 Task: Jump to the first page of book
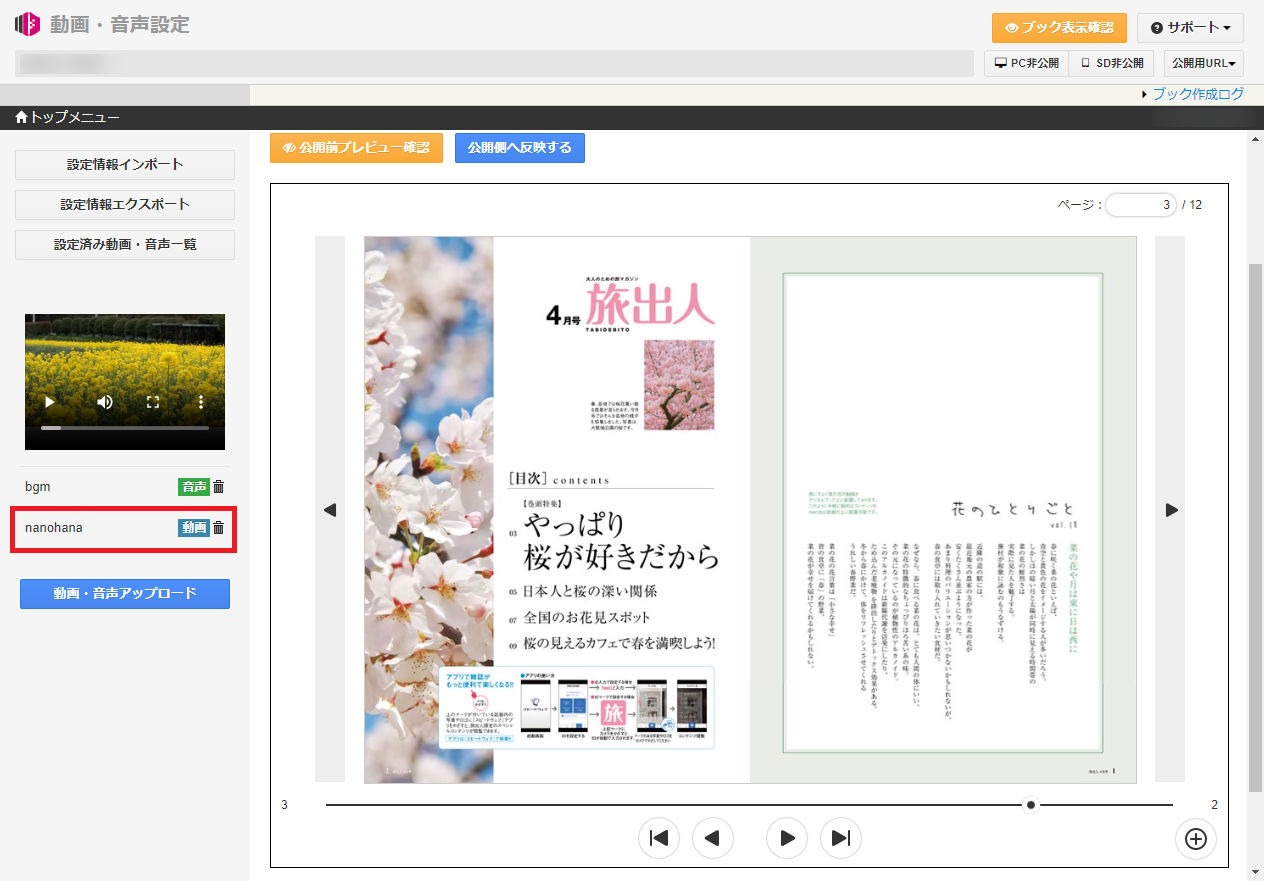[x=659, y=838]
